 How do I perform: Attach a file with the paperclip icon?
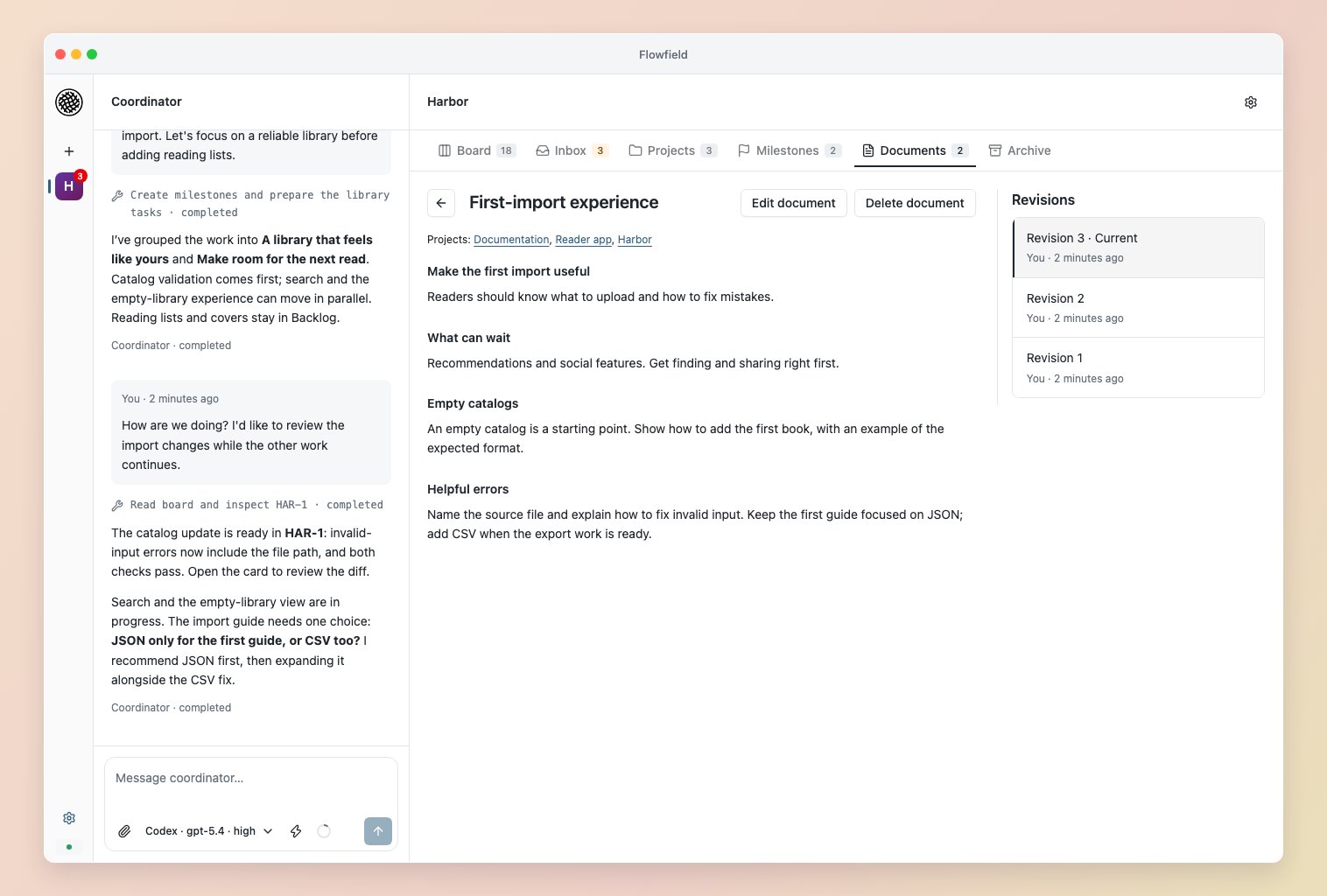pos(125,831)
